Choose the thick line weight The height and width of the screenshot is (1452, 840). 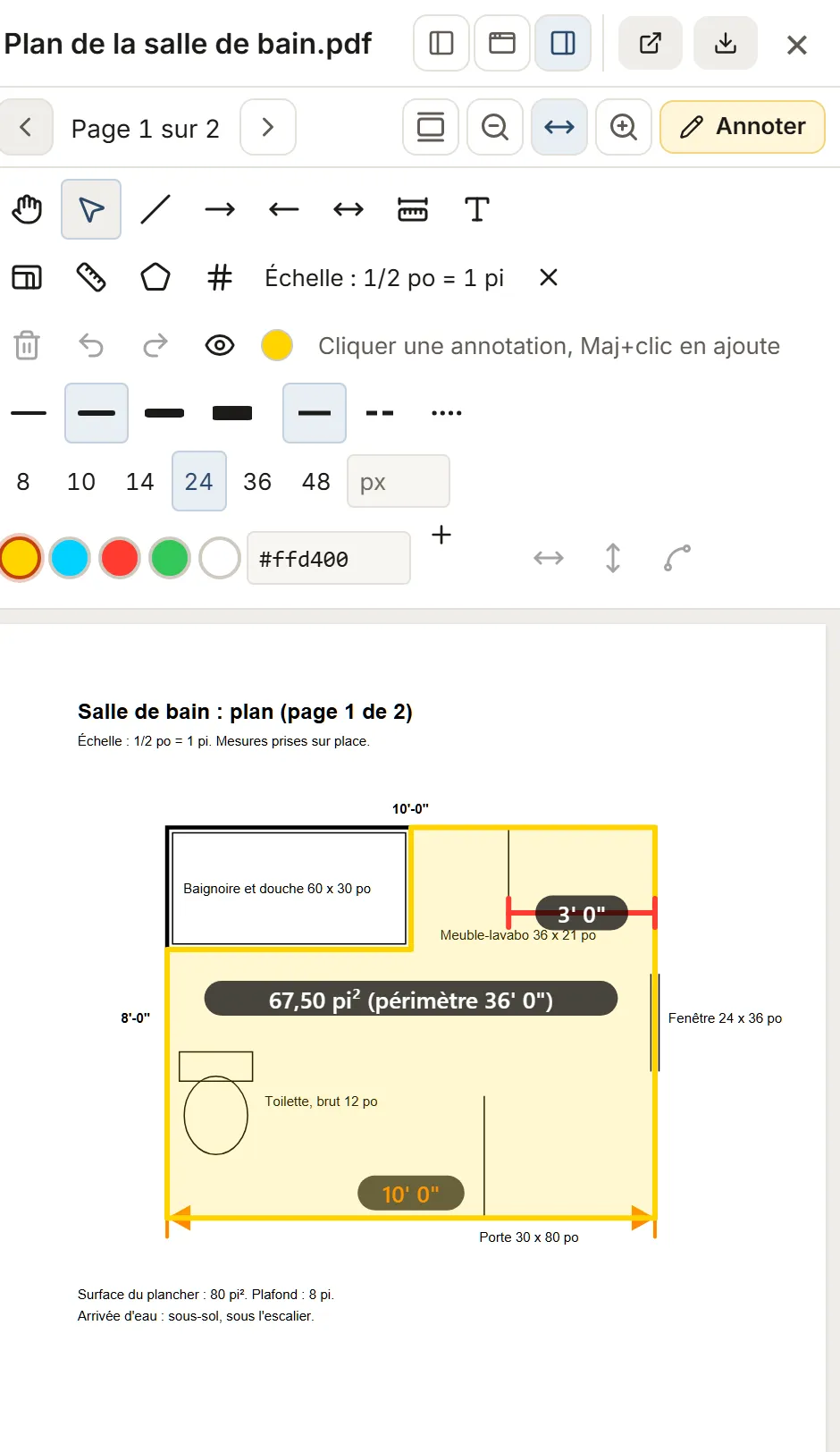click(x=164, y=413)
